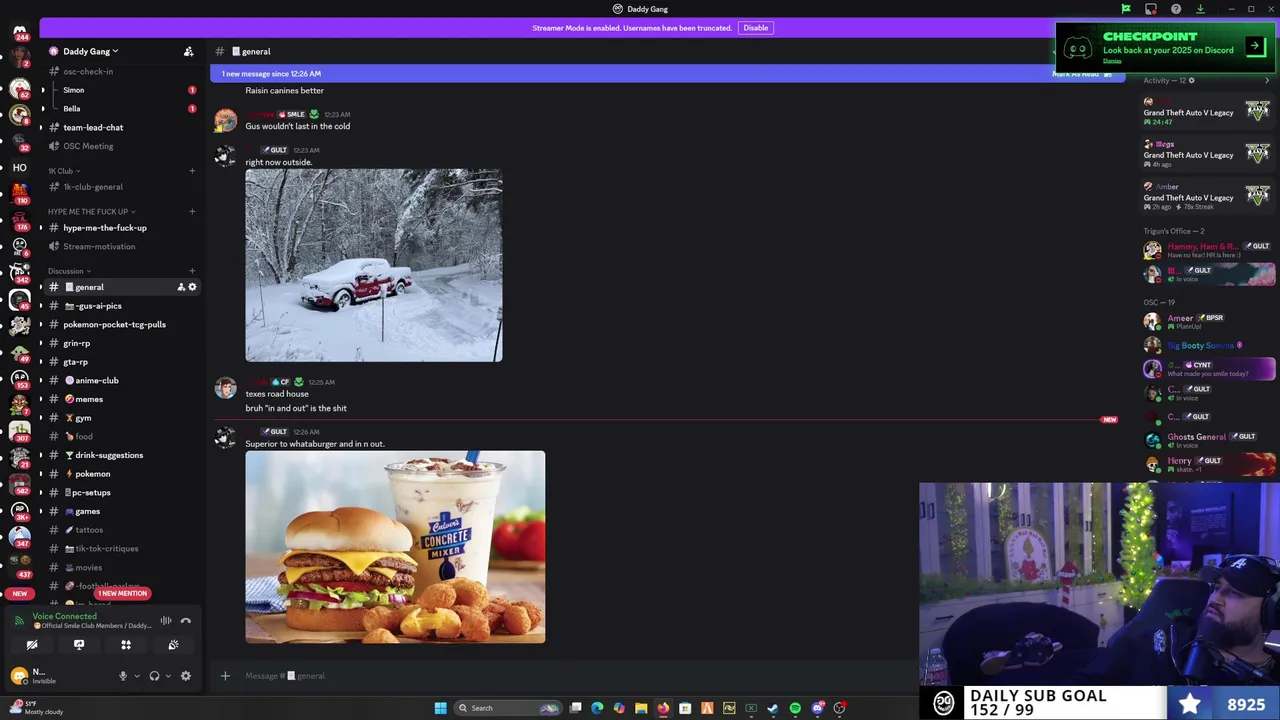Open Activity section settings gear

(1191, 80)
